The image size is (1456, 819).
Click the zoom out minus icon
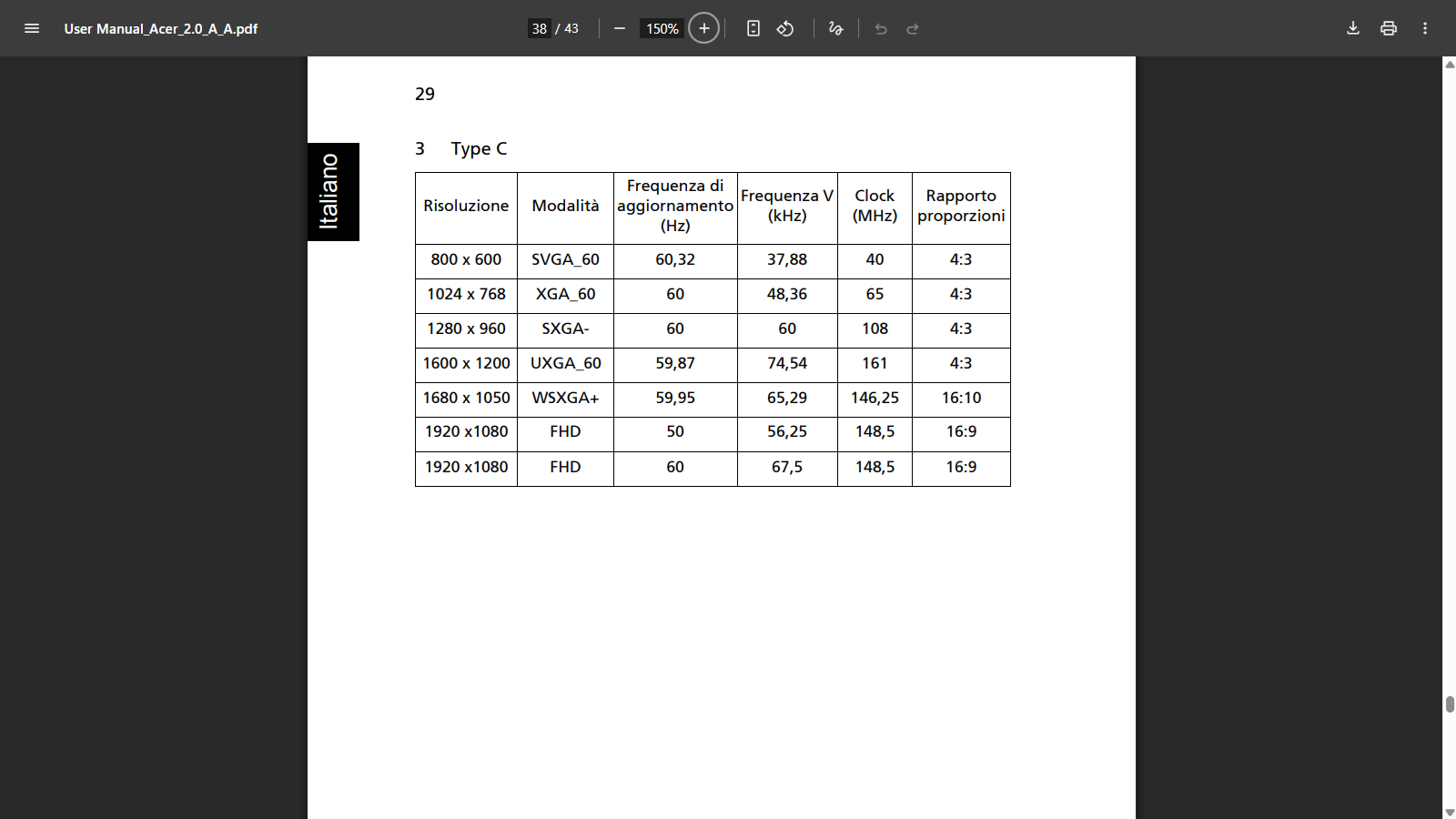click(620, 28)
